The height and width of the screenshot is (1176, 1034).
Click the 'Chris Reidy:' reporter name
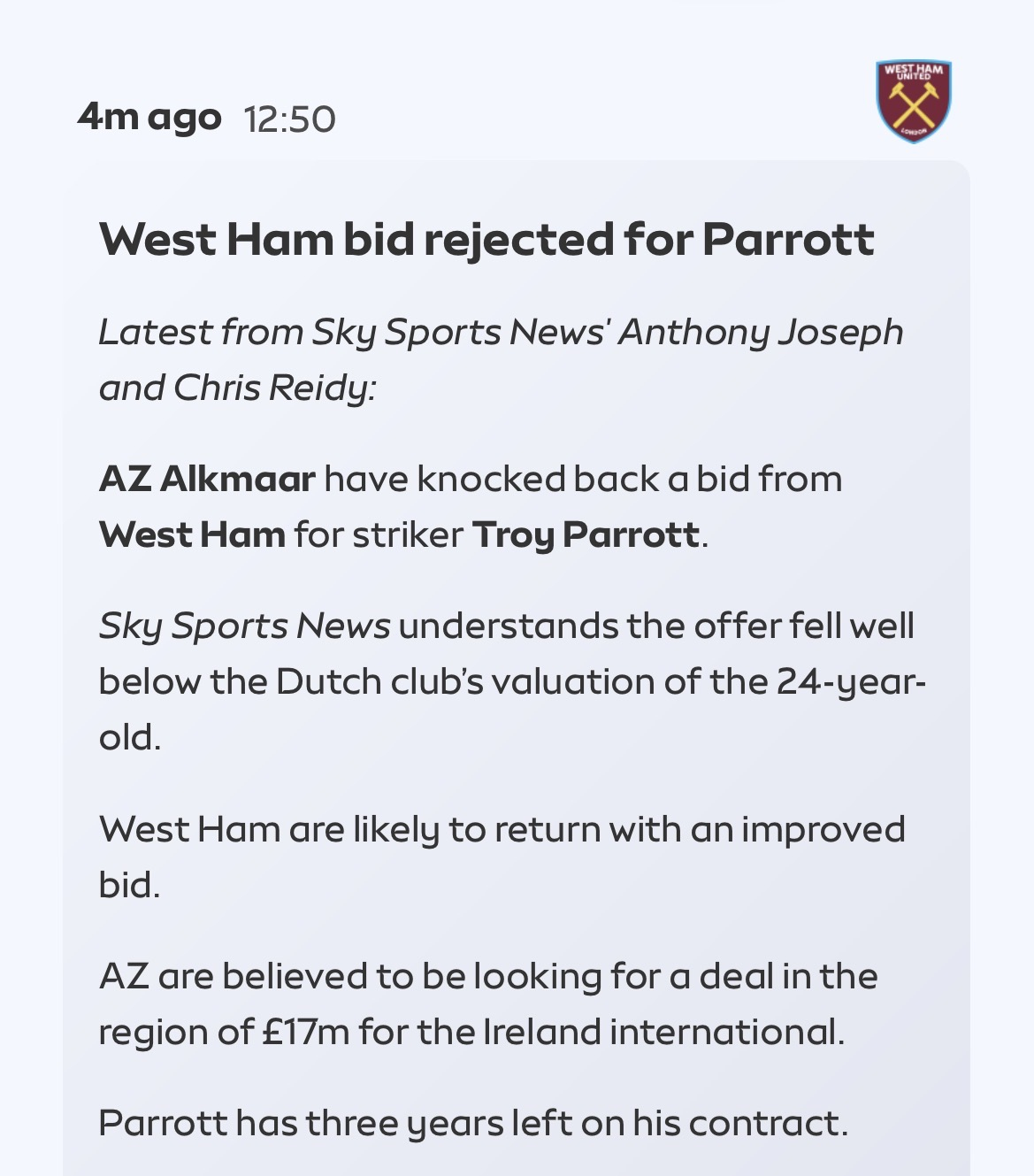pyautogui.click(x=275, y=388)
